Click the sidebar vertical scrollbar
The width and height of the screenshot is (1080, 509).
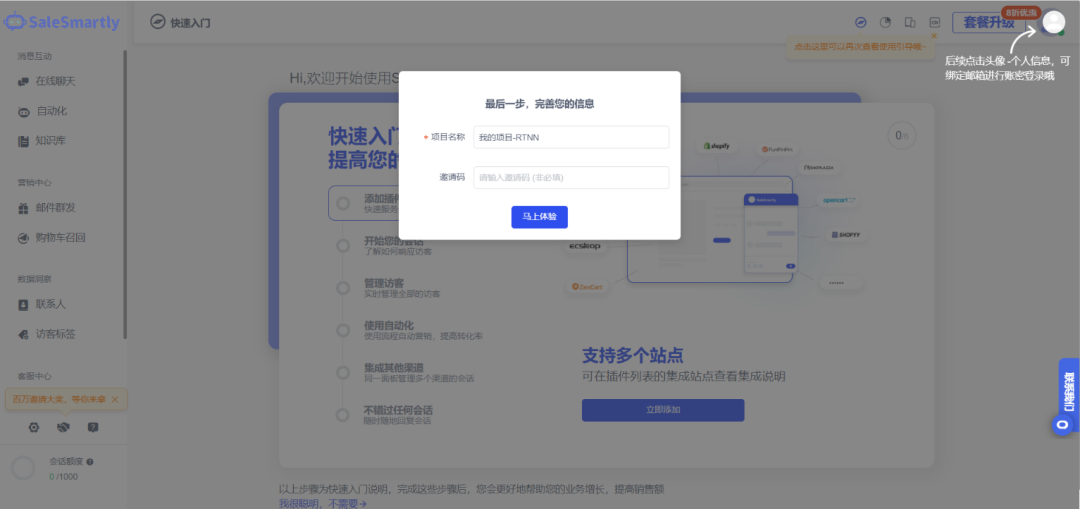coord(125,193)
